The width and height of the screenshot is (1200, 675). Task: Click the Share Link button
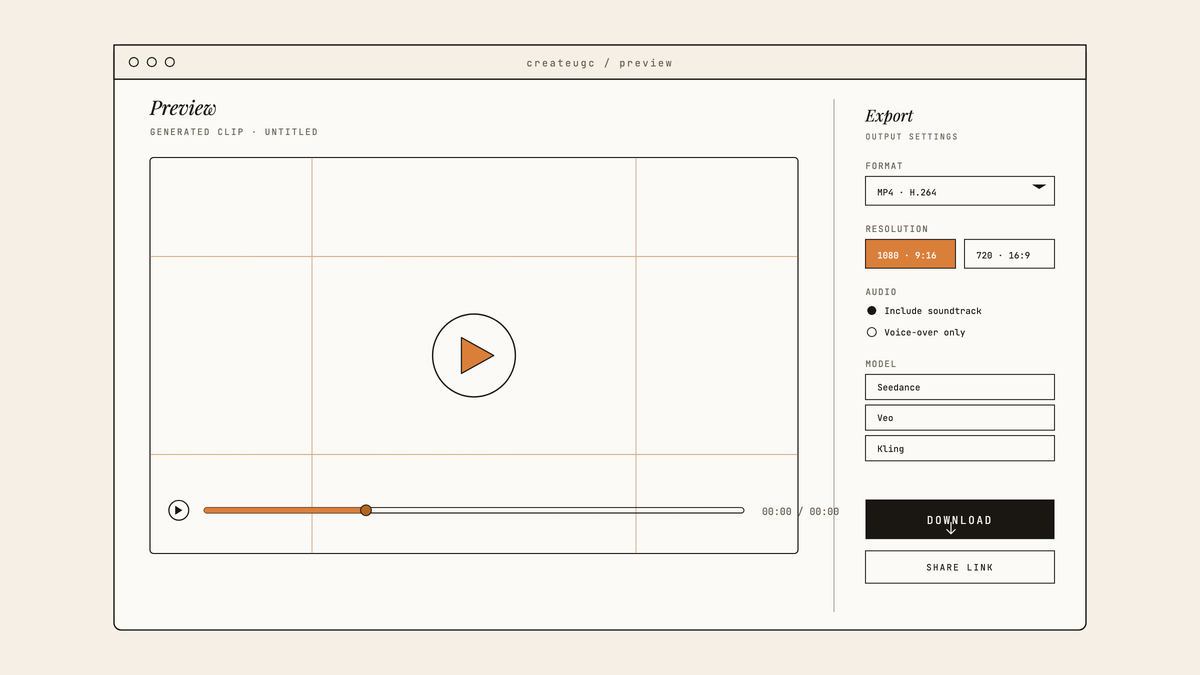coord(960,567)
